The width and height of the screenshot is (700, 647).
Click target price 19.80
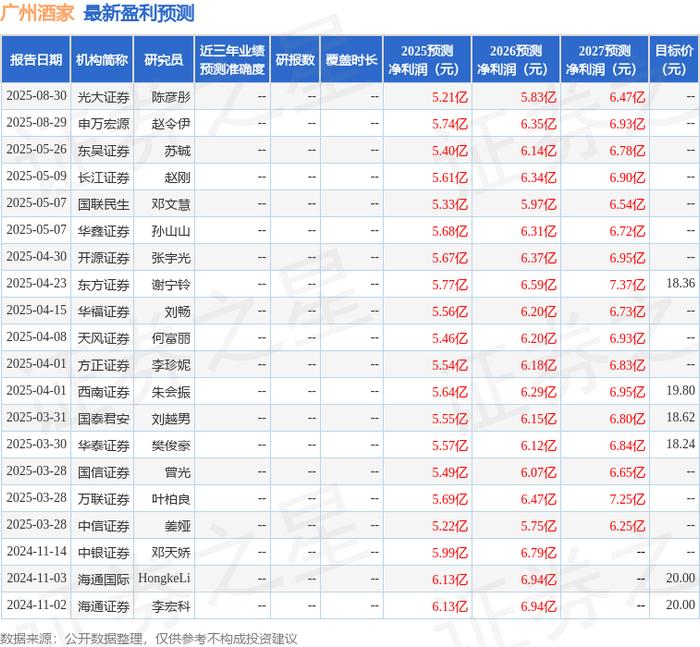[x=680, y=390]
